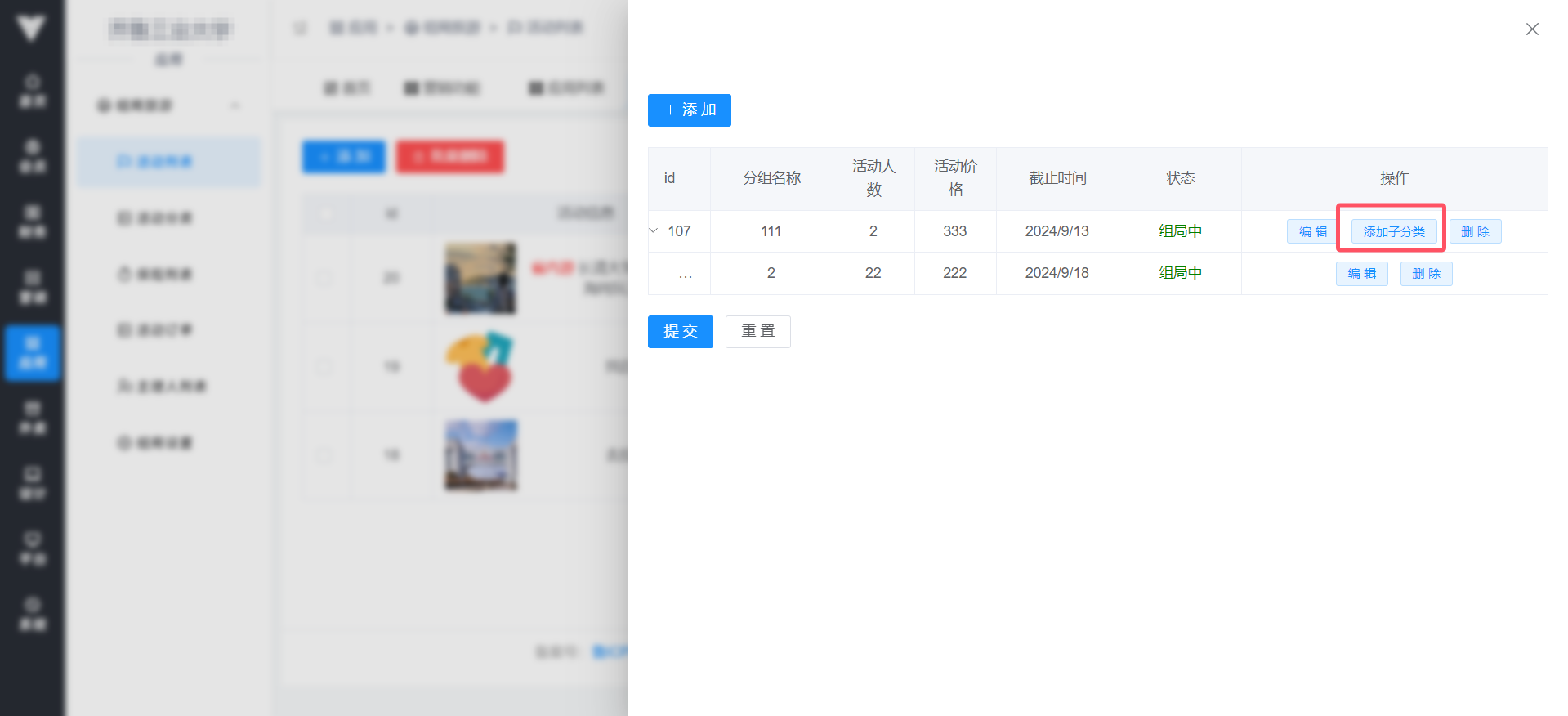The image size is (1568, 716).
Task: Delete the group dated 2024/9/18
Action: pos(1426,274)
